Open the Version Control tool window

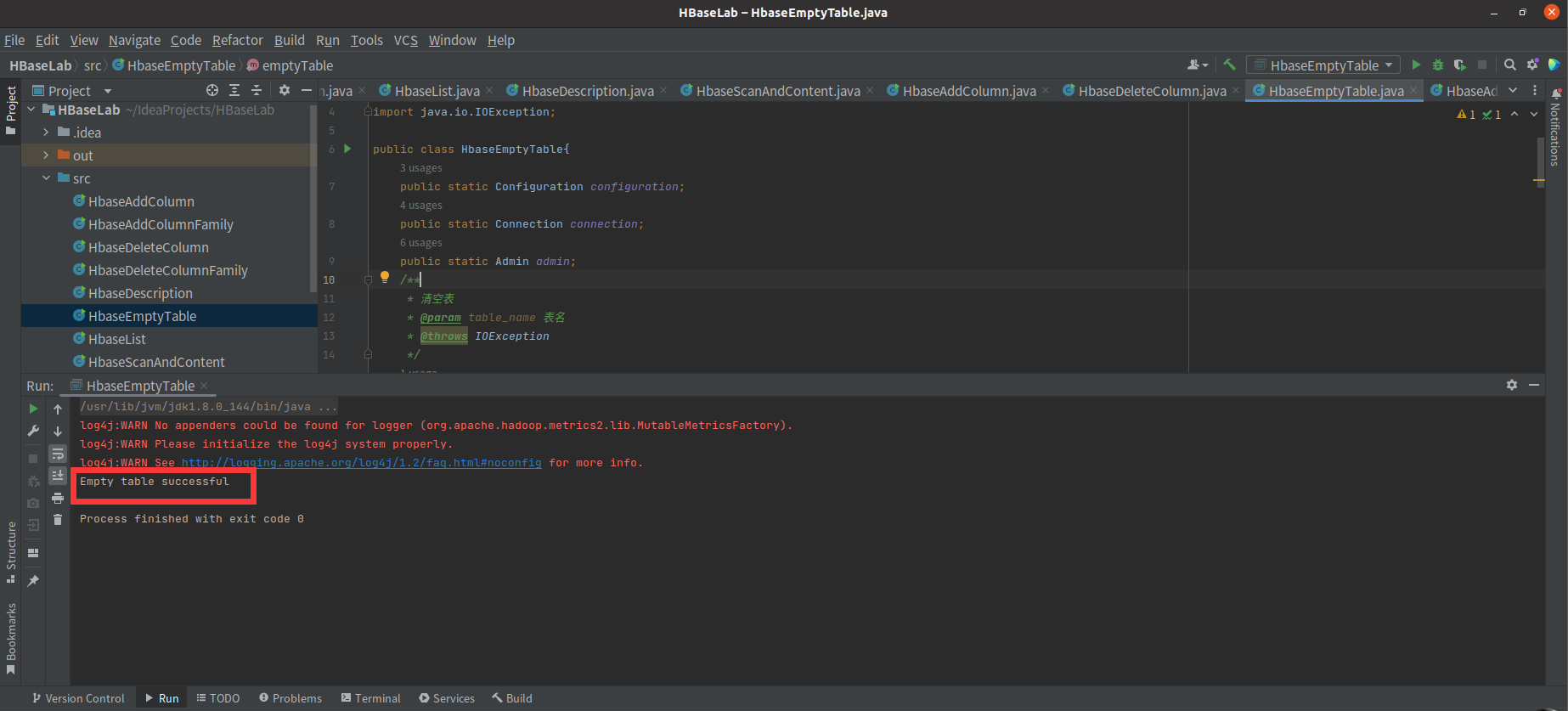pyautogui.click(x=78, y=698)
